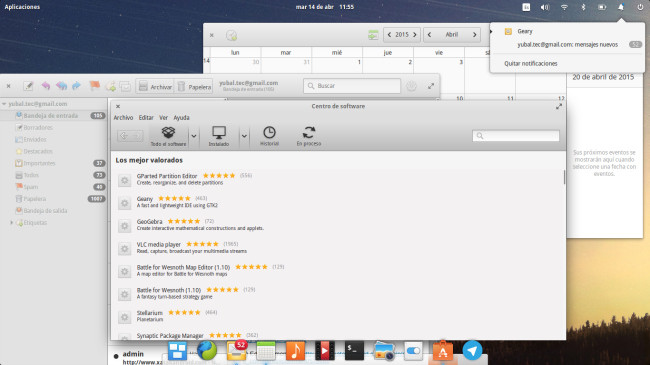Image resolution: width=650 pixels, height=365 pixels.
Task: Click the Papelera button in Geary toolbar
Action: click(194, 87)
